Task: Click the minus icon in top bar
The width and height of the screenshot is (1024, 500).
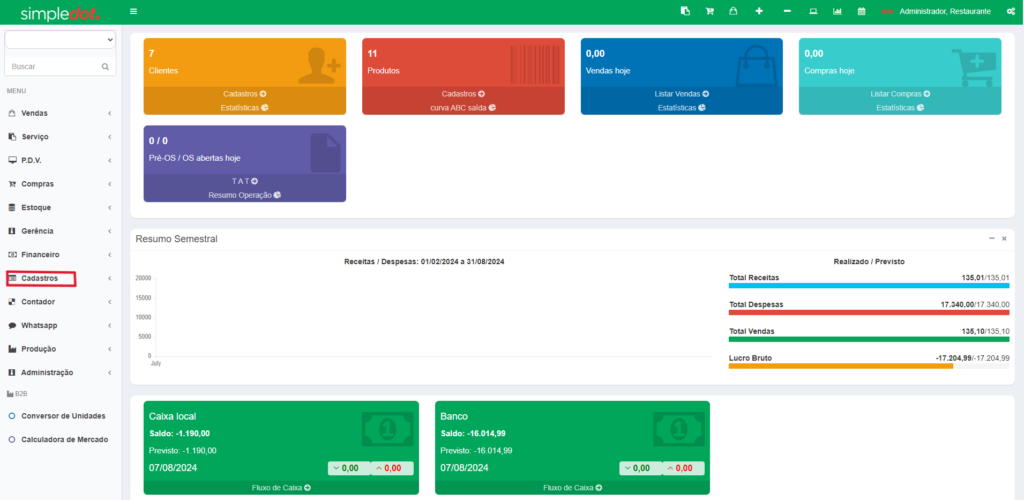Action: [x=787, y=11]
